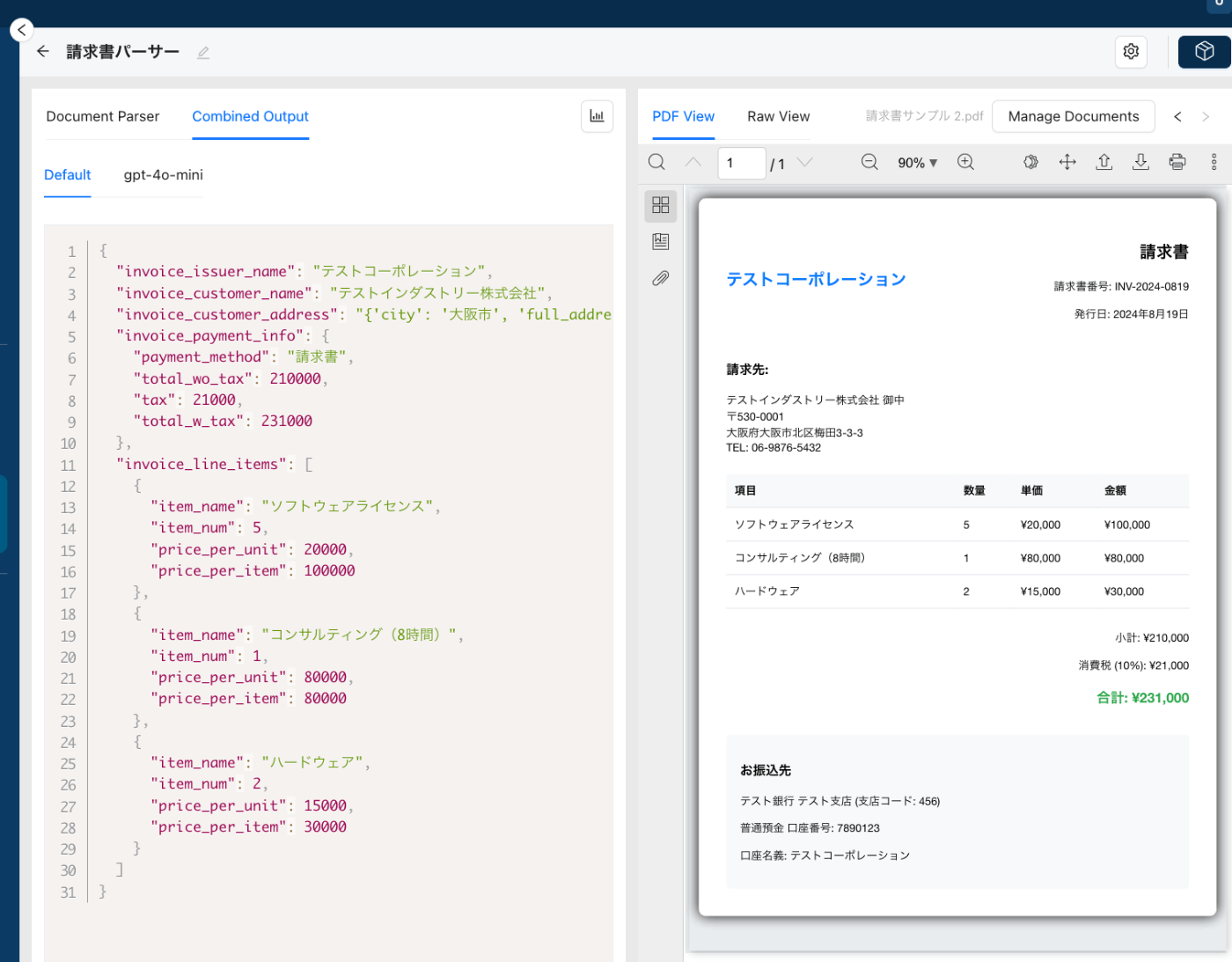Print the document with printer icon
Viewport: 1232px width, 962px height.
pyautogui.click(x=1177, y=162)
